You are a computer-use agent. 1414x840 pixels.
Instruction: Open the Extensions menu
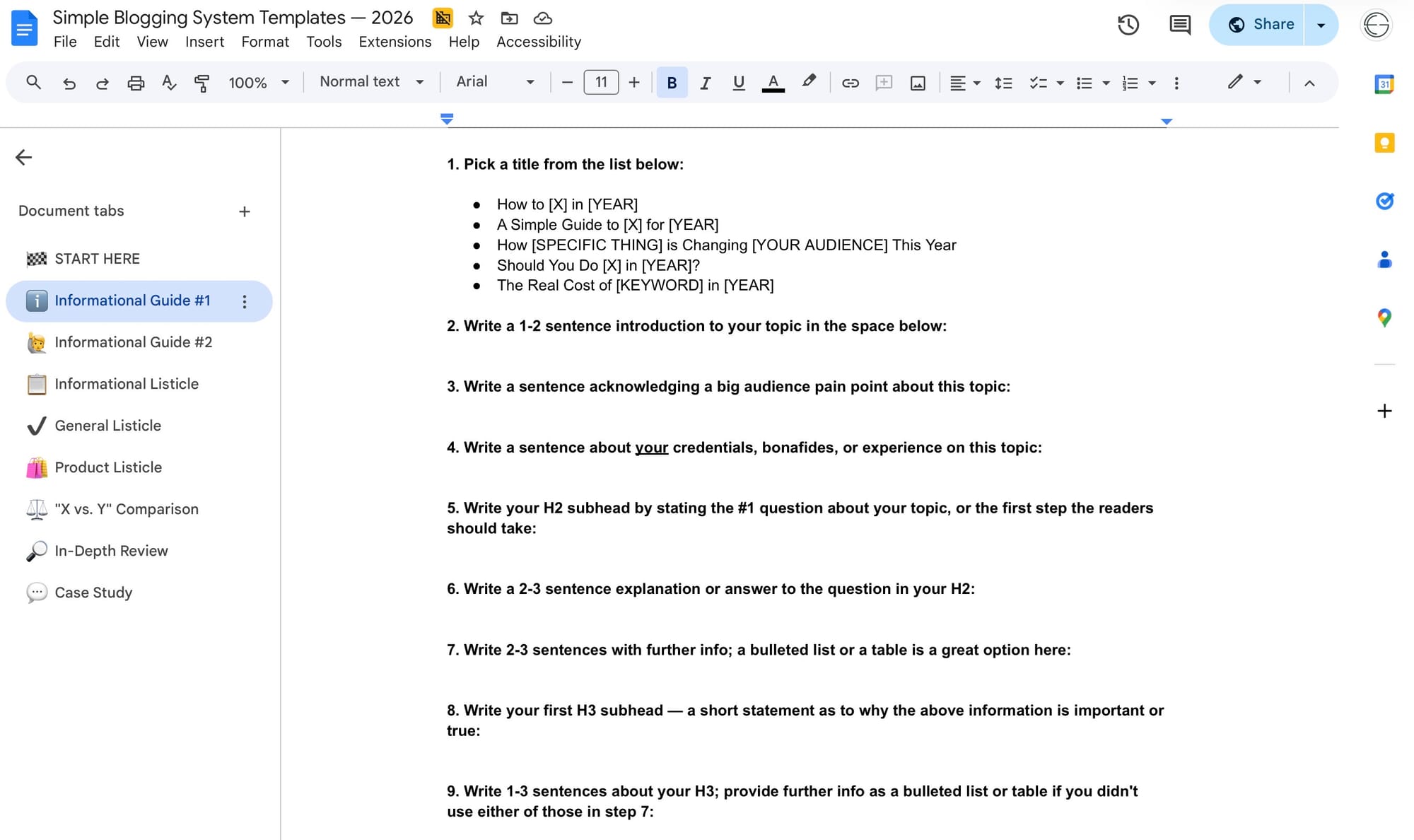(x=395, y=42)
